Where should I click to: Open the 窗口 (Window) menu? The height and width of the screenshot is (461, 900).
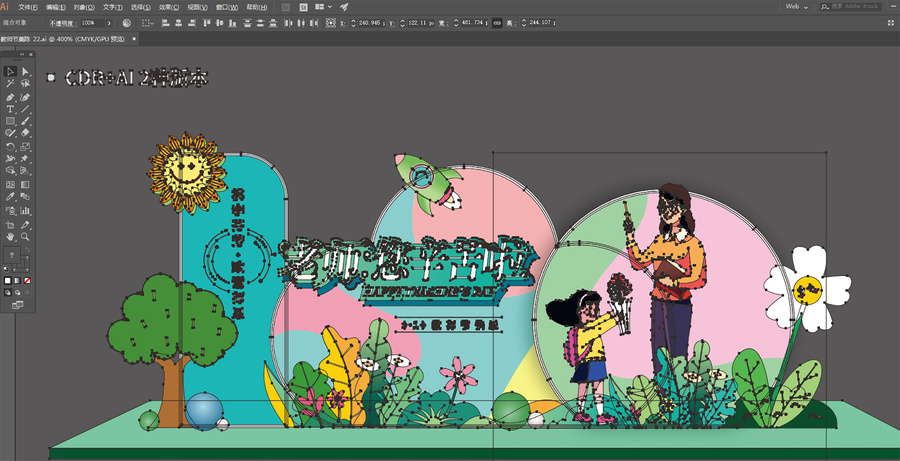[227, 7]
